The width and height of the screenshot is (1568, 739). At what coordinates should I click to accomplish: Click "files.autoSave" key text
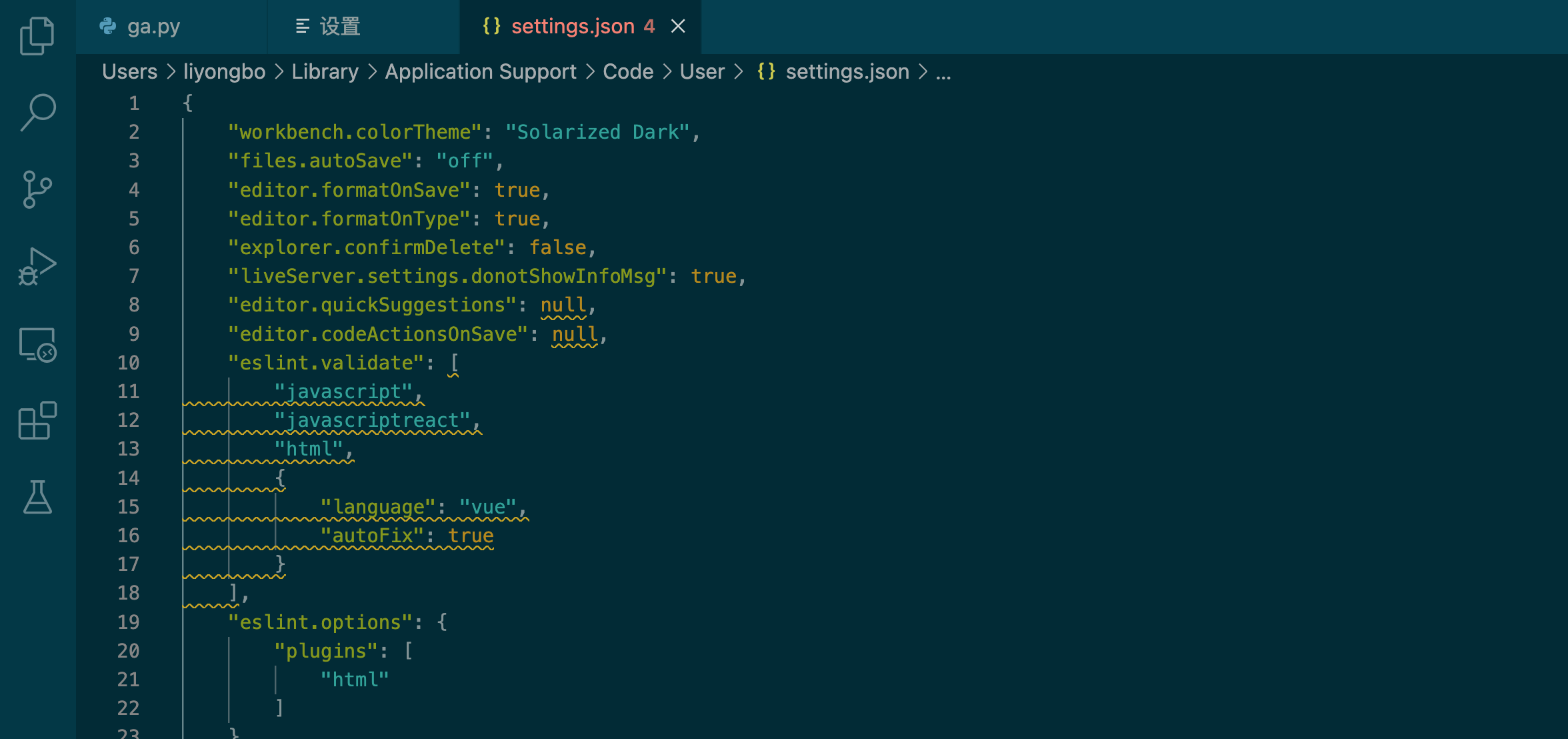(x=320, y=161)
